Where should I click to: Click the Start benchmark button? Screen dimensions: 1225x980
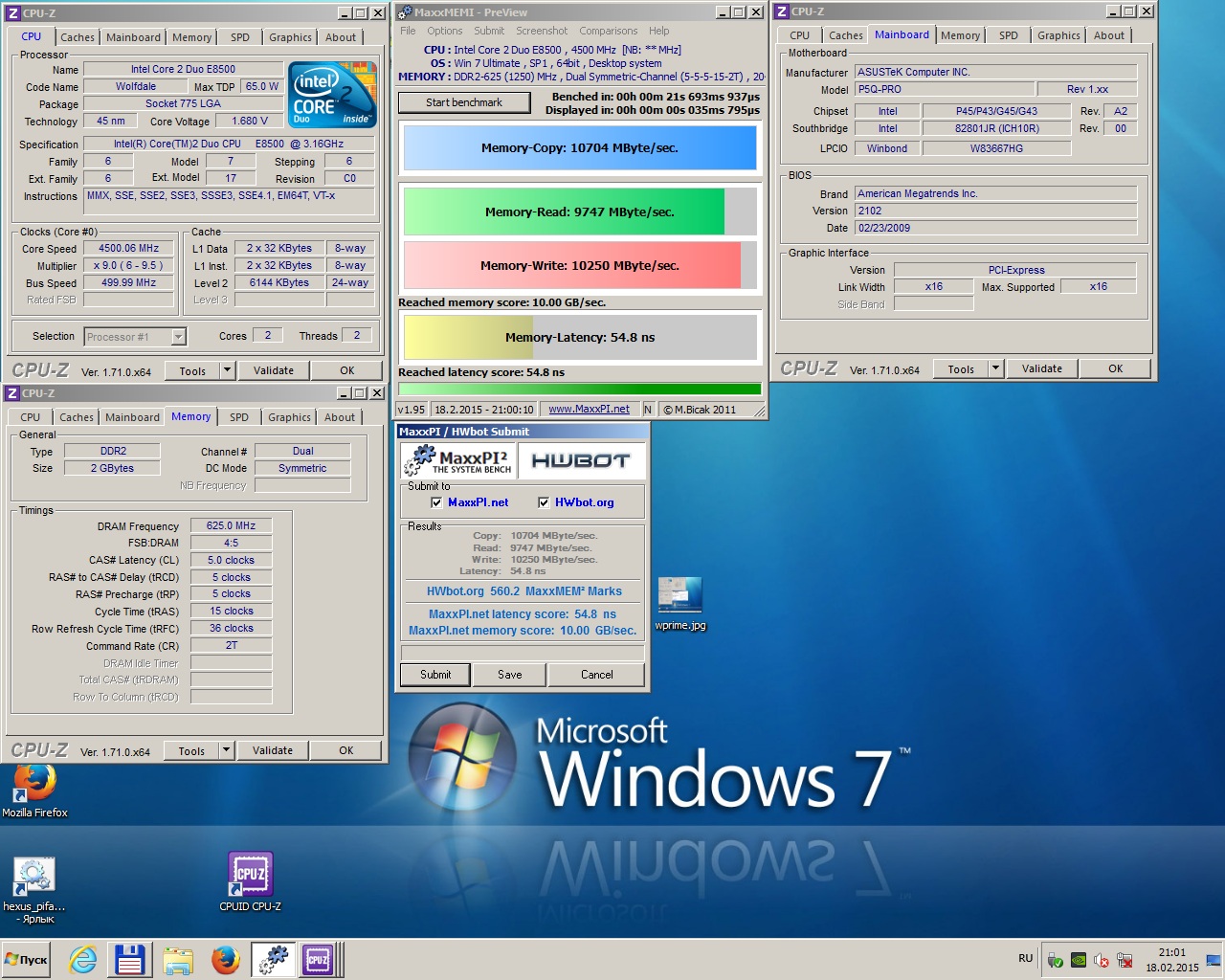(x=464, y=102)
